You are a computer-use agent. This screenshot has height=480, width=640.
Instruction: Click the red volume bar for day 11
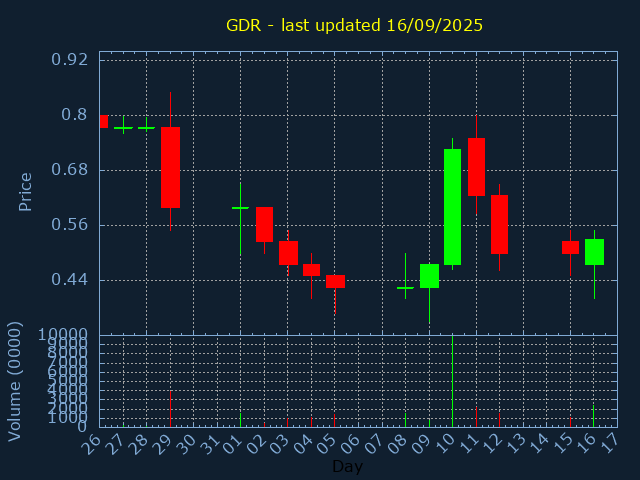pyautogui.click(x=476, y=417)
